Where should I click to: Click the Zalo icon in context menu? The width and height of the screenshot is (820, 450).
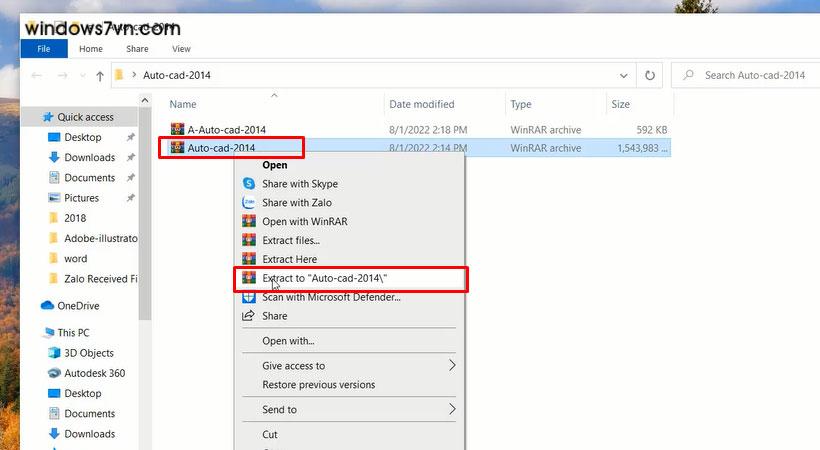tap(249, 203)
